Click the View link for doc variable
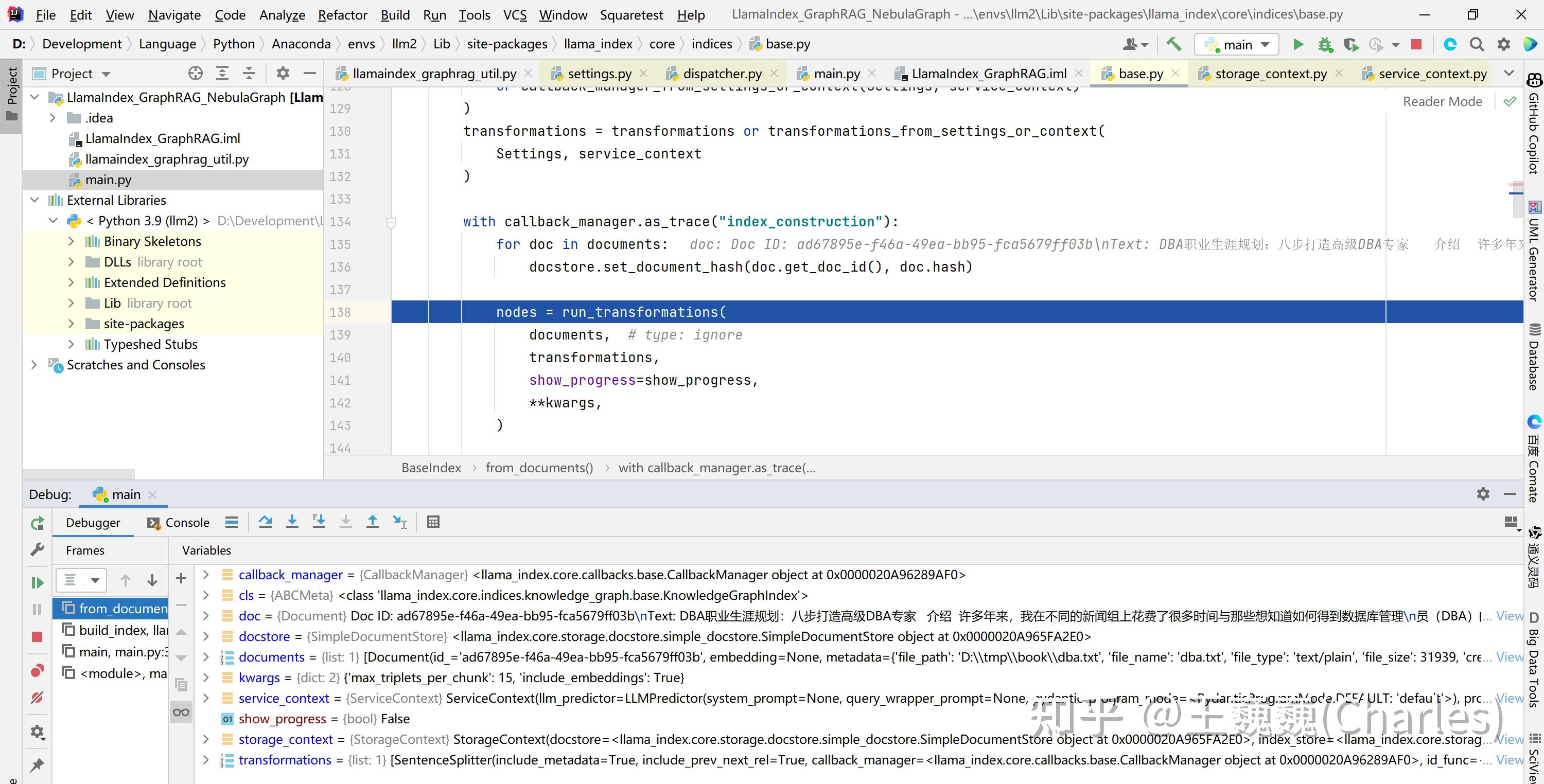The width and height of the screenshot is (1544, 784). pos(1508,616)
